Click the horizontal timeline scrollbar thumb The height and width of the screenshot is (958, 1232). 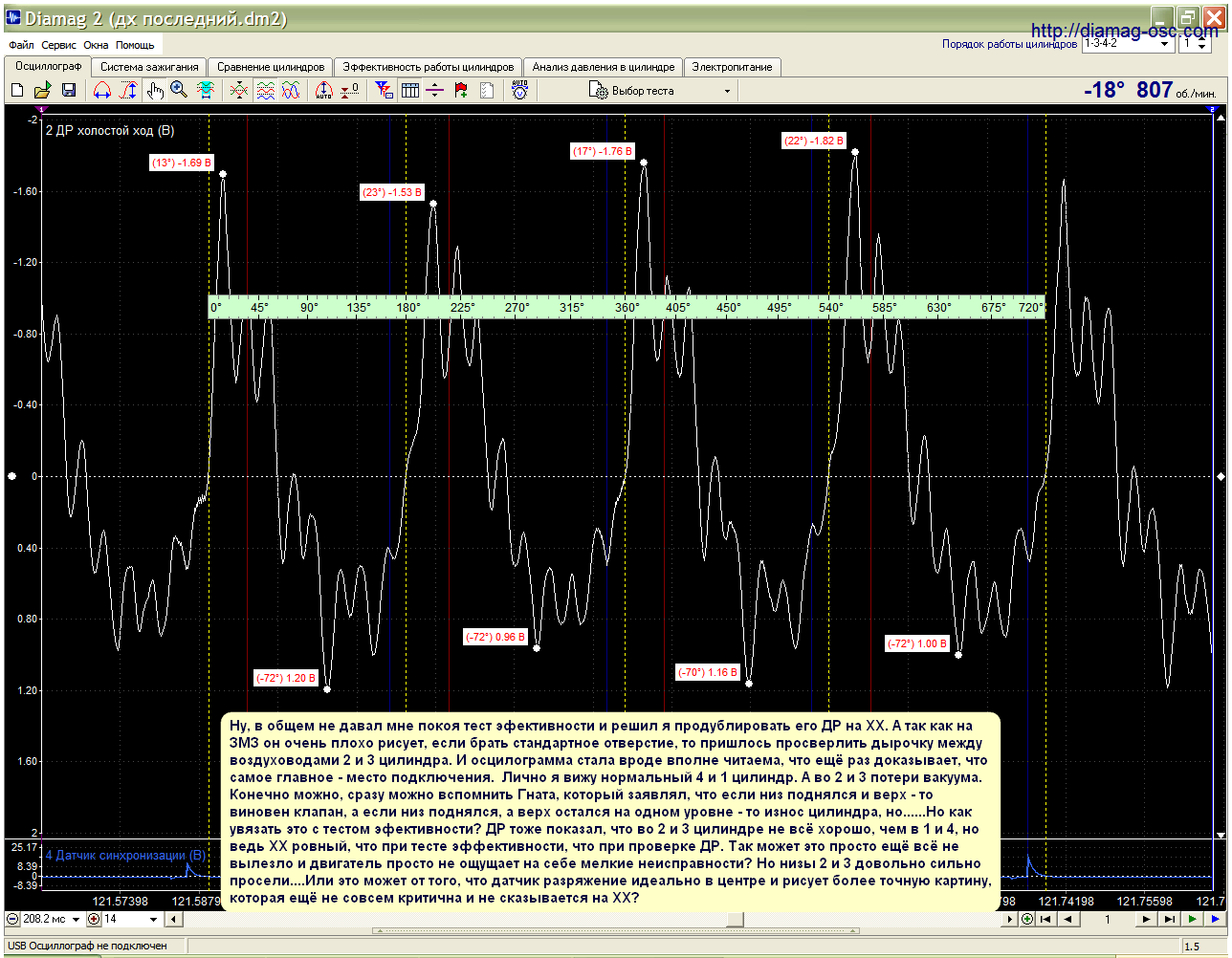point(735,919)
